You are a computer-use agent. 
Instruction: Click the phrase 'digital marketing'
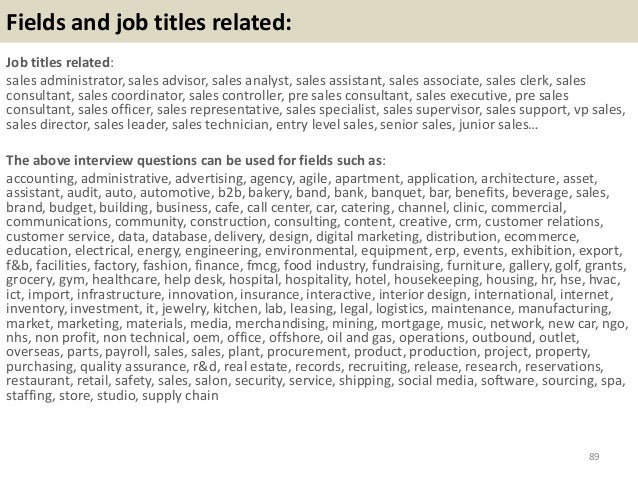pos(367,236)
